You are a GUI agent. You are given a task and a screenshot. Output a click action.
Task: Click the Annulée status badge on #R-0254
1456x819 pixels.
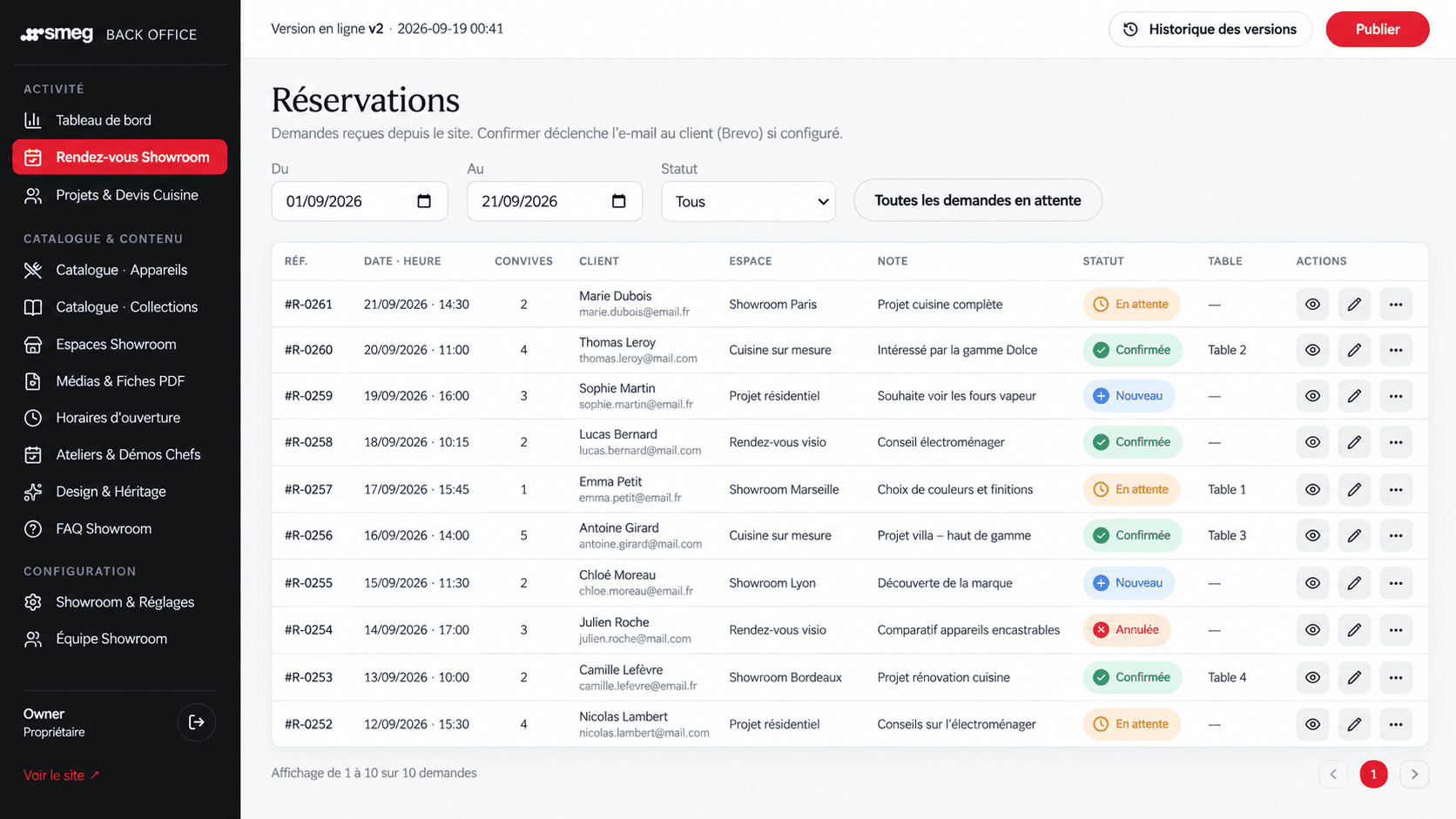[1127, 630]
